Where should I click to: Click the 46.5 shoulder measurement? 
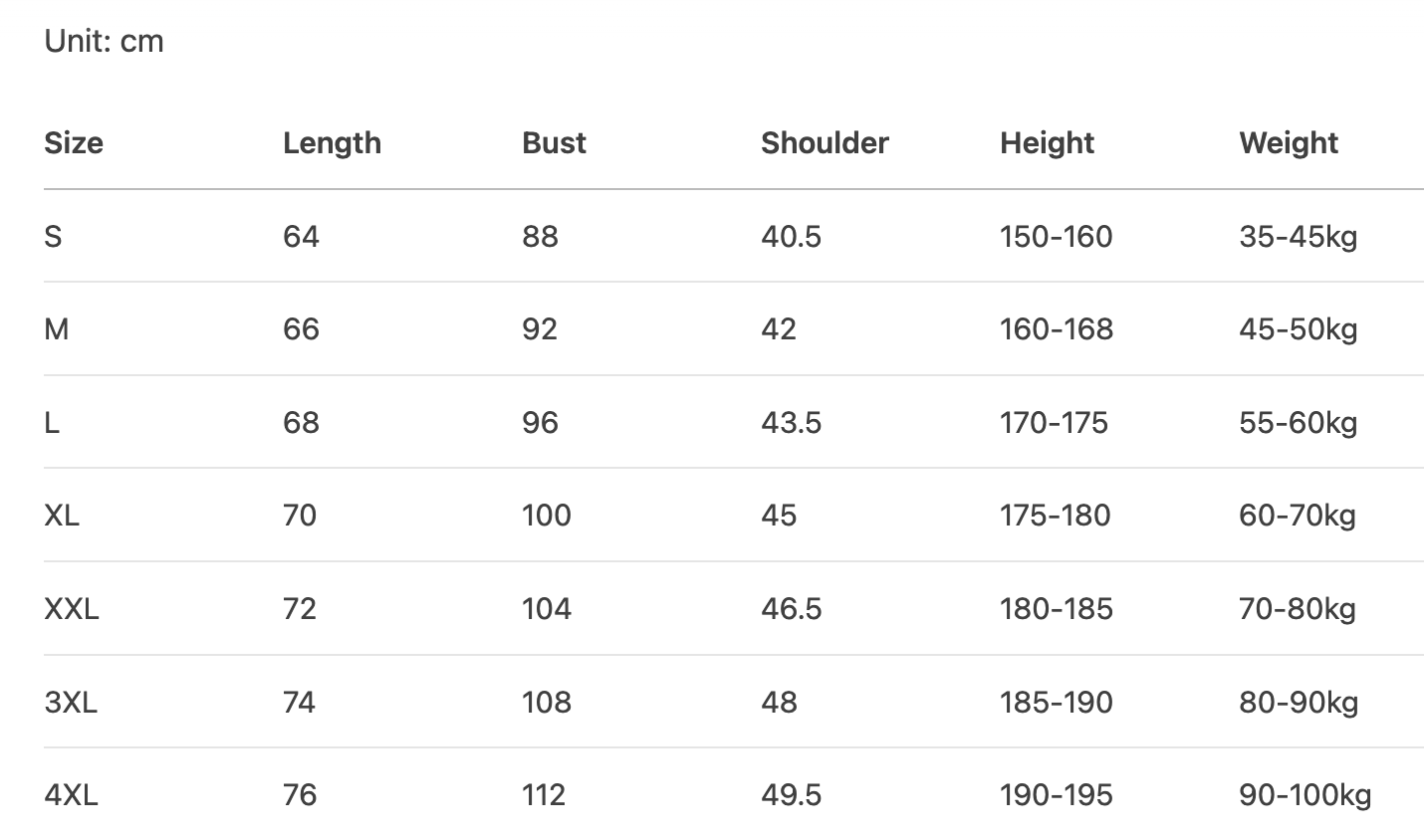(791, 609)
